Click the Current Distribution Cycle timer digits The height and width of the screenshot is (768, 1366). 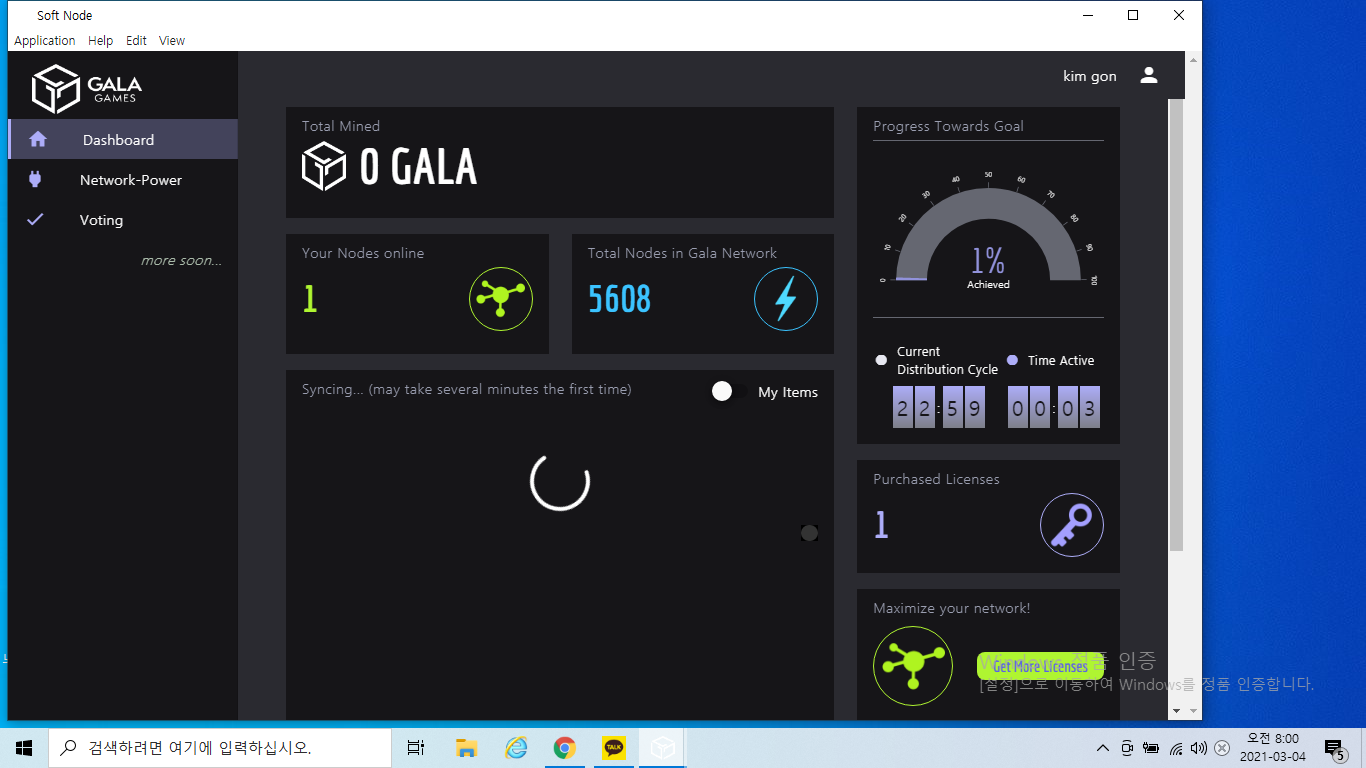940,407
